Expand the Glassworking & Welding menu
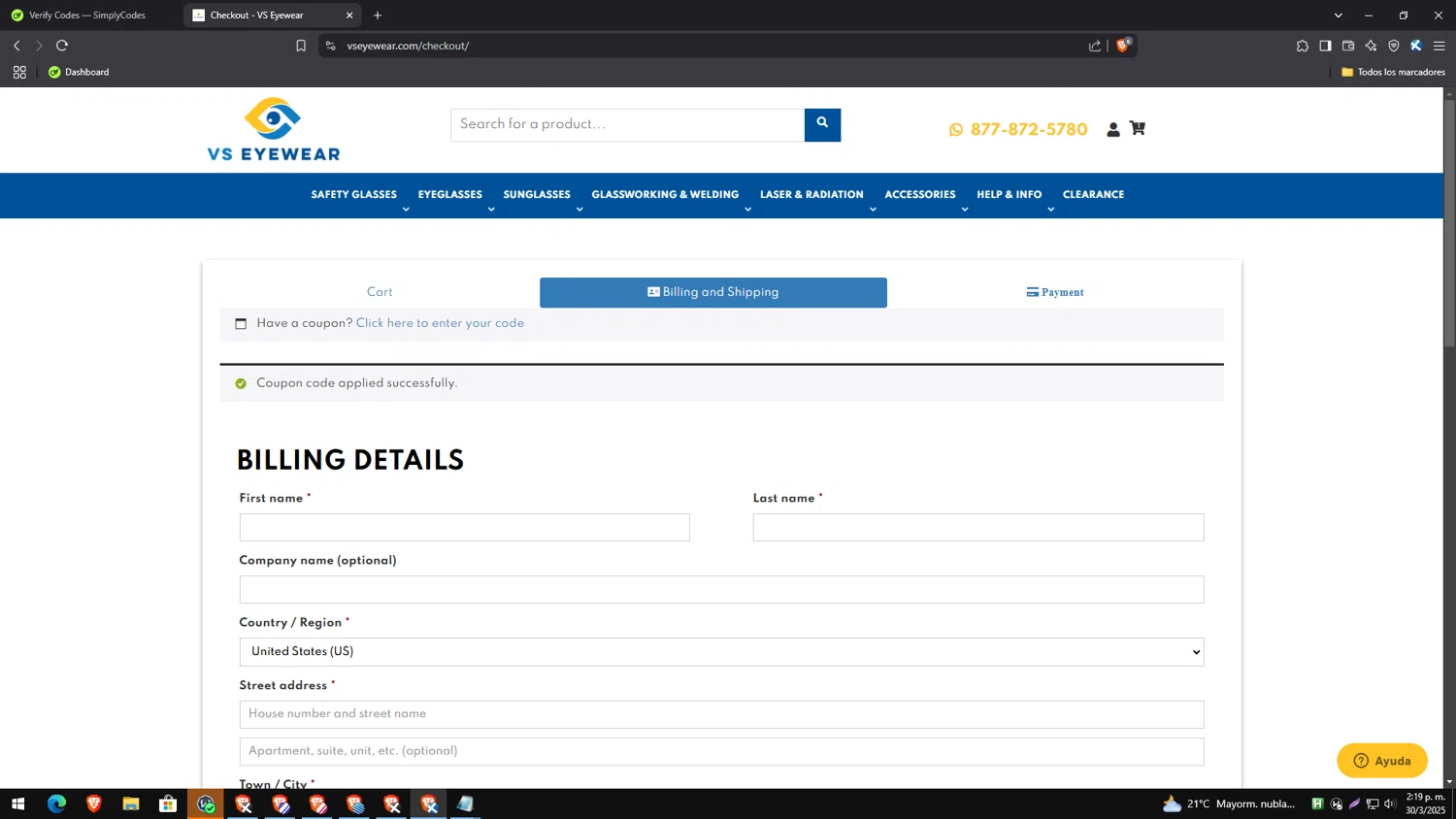Image resolution: width=1456 pixels, height=819 pixels. coord(665,195)
